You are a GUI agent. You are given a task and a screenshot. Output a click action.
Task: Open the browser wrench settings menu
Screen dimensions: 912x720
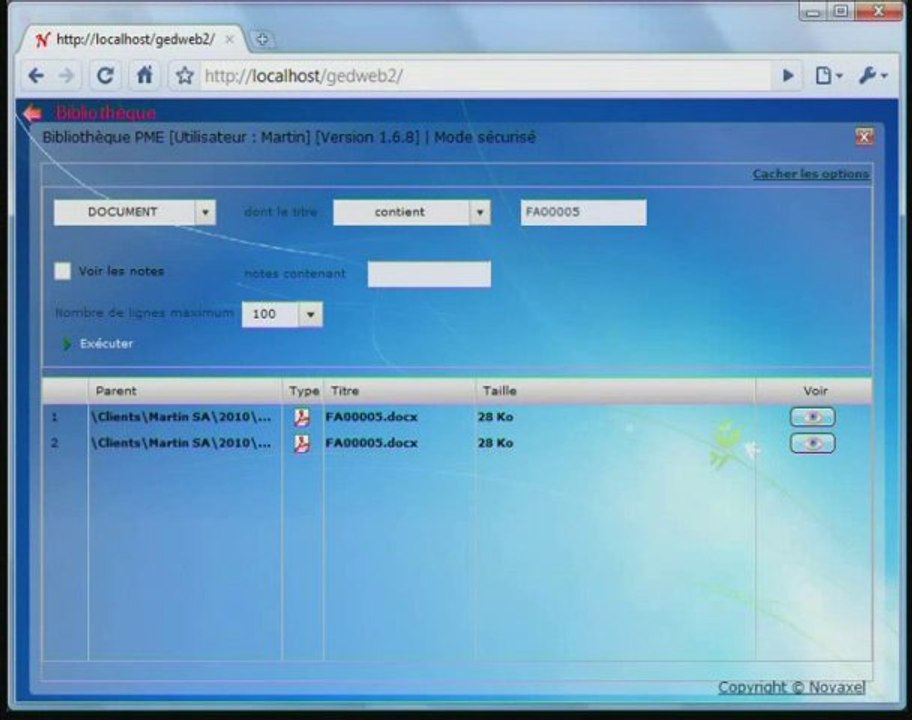(872, 76)
